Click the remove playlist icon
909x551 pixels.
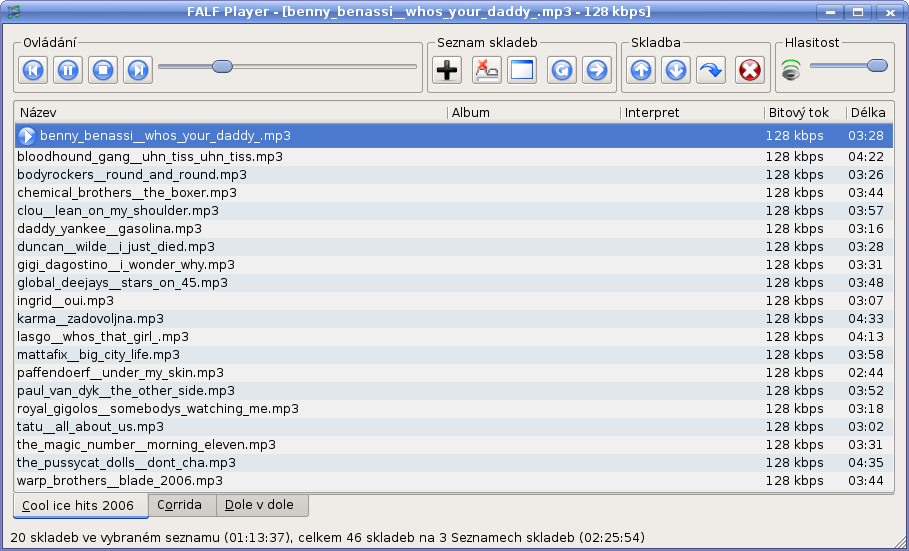pyautogui.click(x=486, y=69)
